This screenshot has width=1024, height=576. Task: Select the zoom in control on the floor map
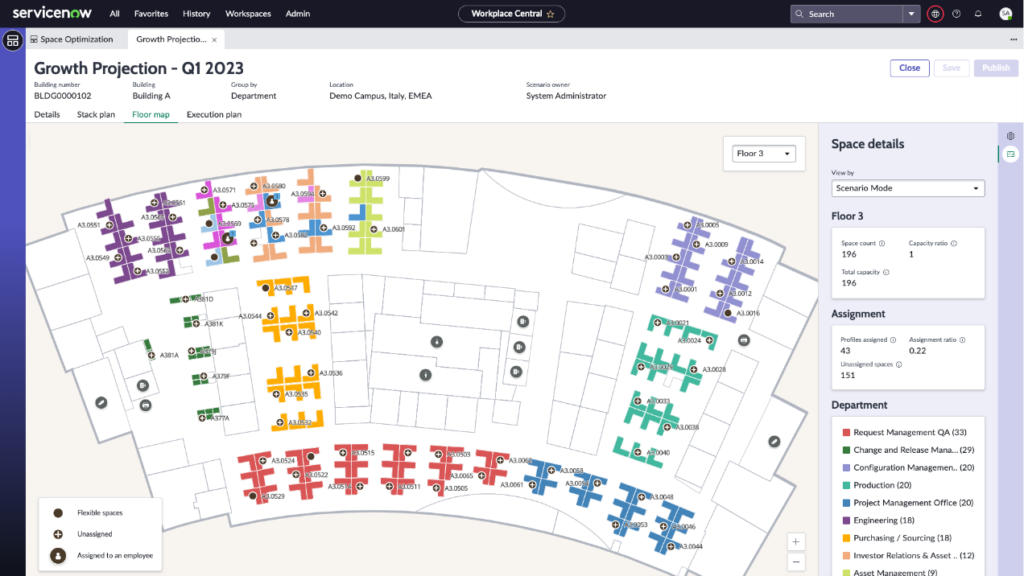coord(796,542)
